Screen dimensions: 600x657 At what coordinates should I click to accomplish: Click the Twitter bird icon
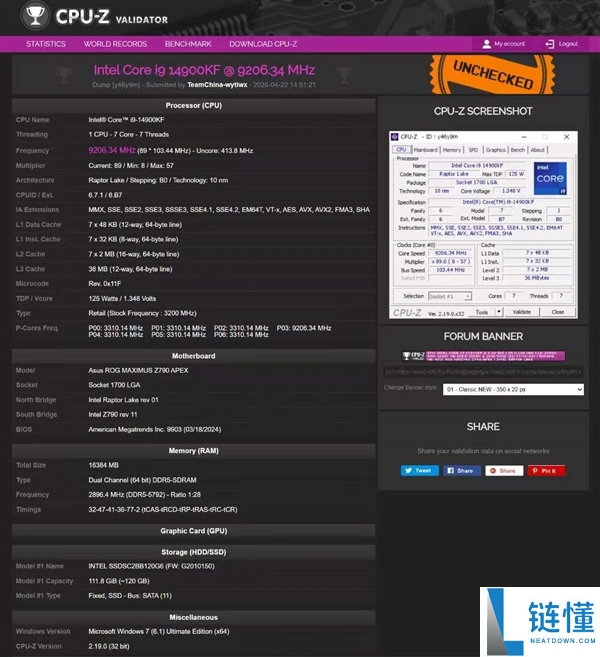(x=409, y=471)
